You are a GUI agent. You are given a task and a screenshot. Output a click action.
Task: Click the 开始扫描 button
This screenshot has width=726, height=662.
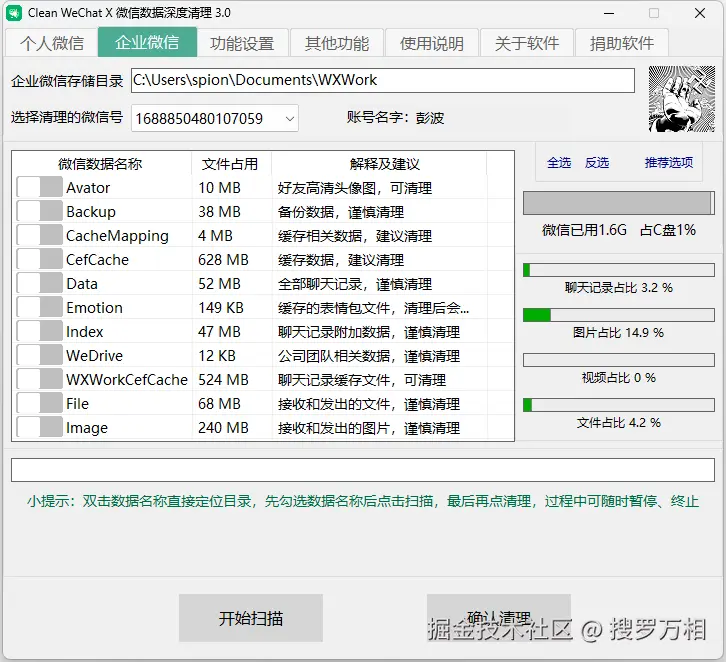[x=251, y=618]
